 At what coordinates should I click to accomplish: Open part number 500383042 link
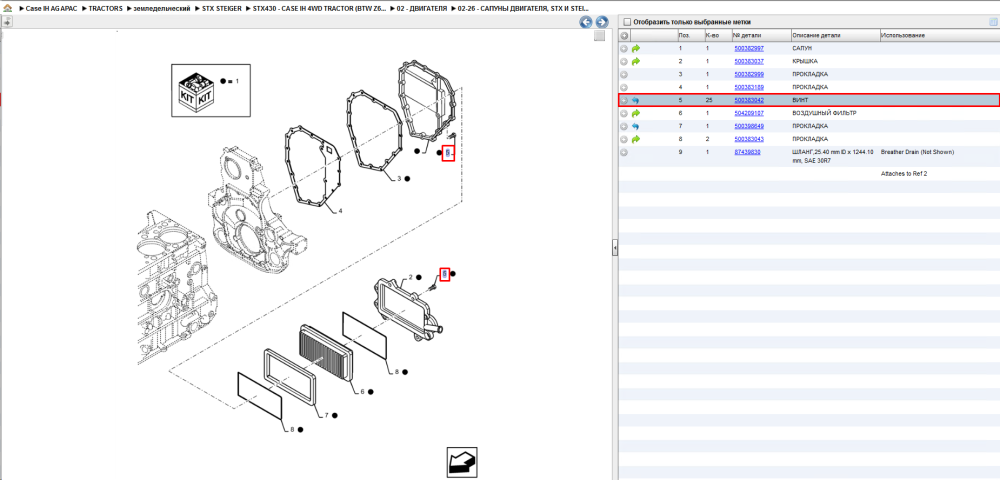(x=749, y=100)
